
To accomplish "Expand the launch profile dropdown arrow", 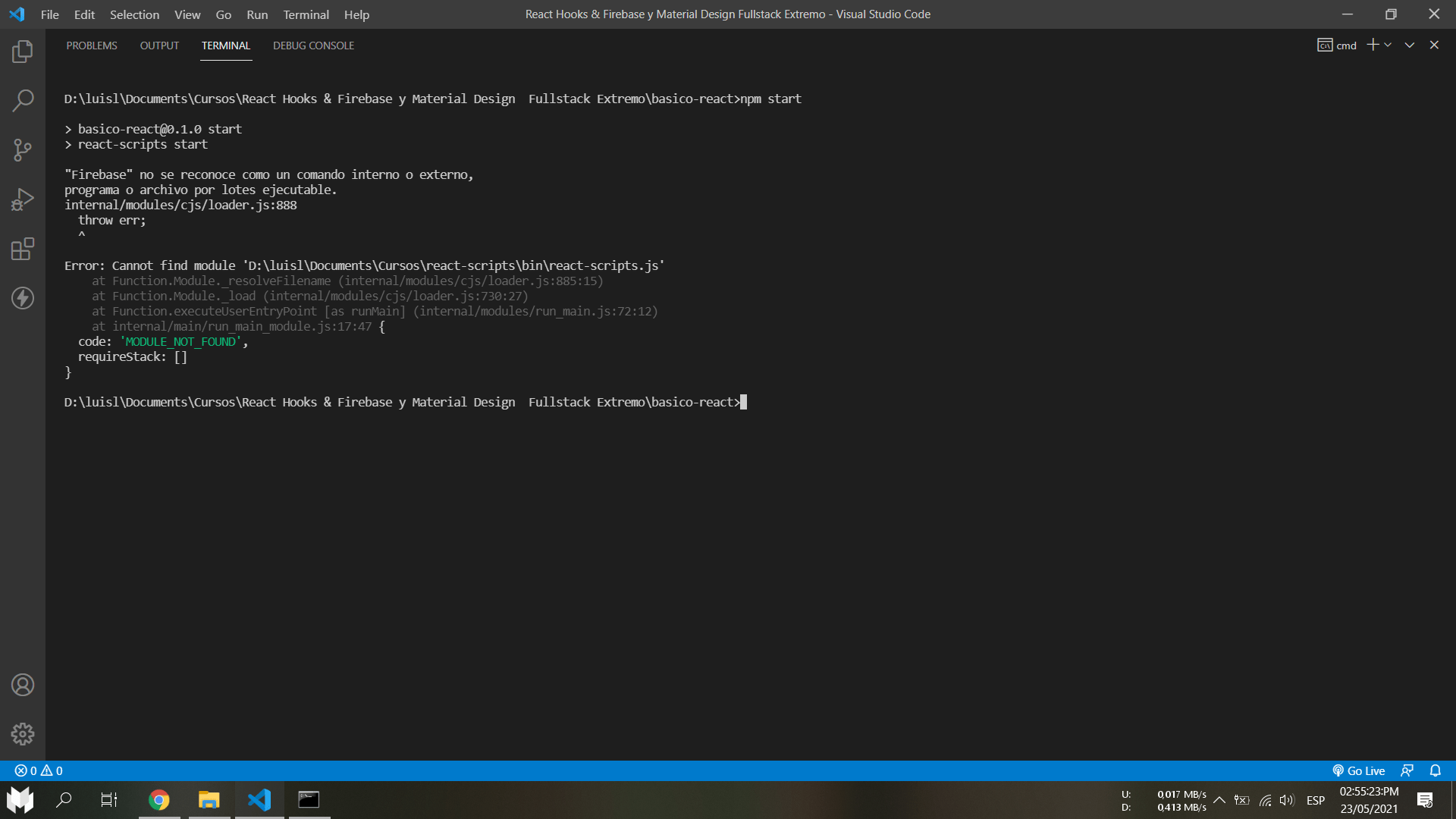I will click(x=1388, y=45).
